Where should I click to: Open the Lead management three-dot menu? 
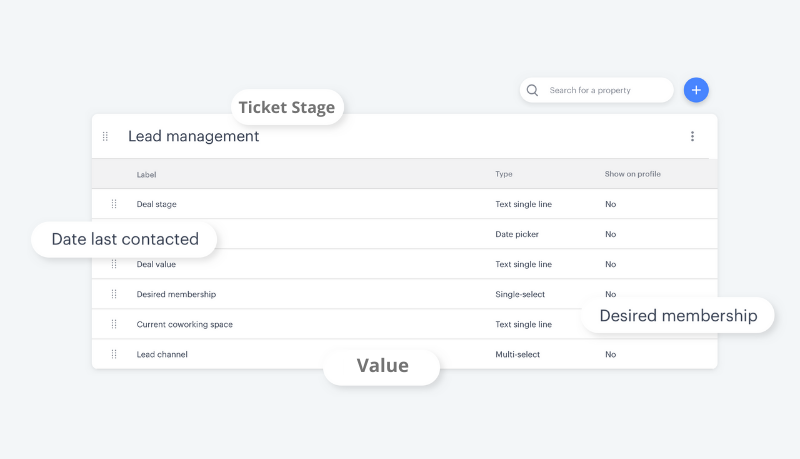pyautogui.click(x=692, y=136)
